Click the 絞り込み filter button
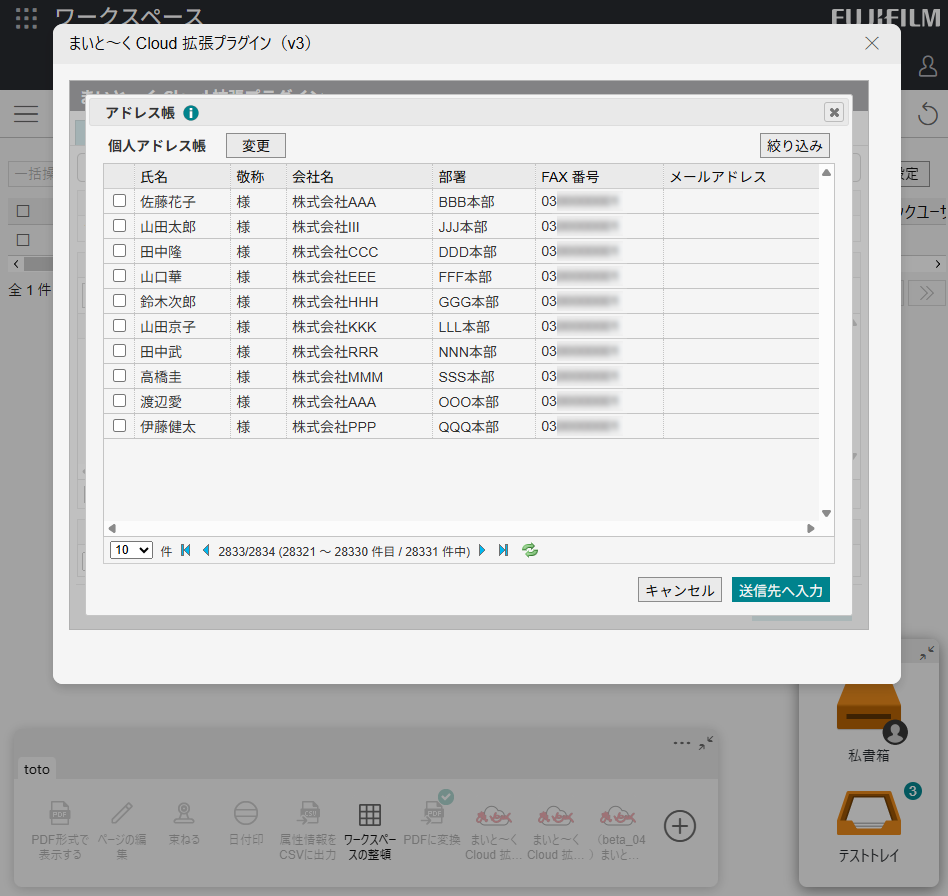The image size is (948, 896). pos(794,145)
